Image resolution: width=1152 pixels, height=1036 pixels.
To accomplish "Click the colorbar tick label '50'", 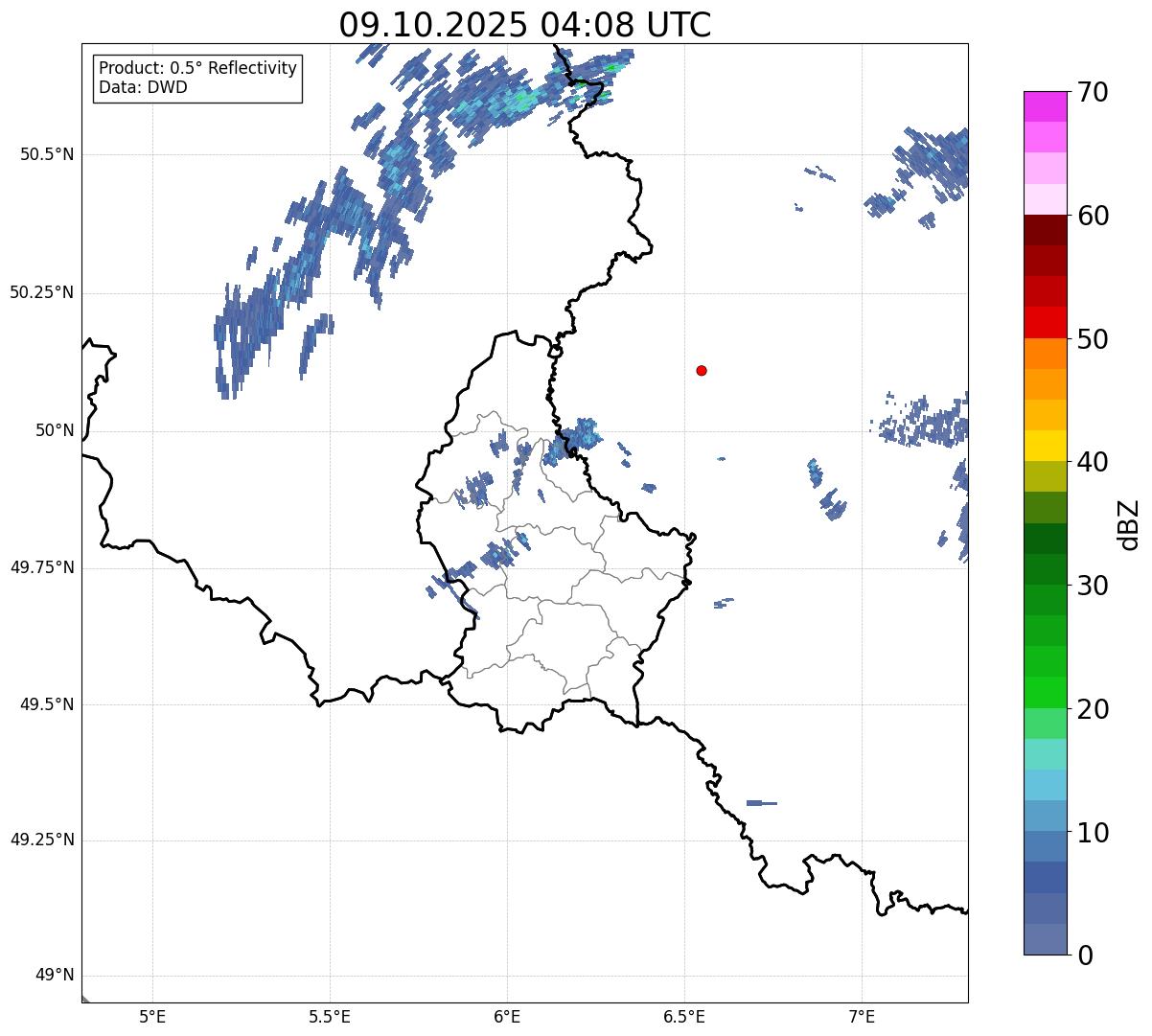I will pyautogui.click(x=1093, y=339).
